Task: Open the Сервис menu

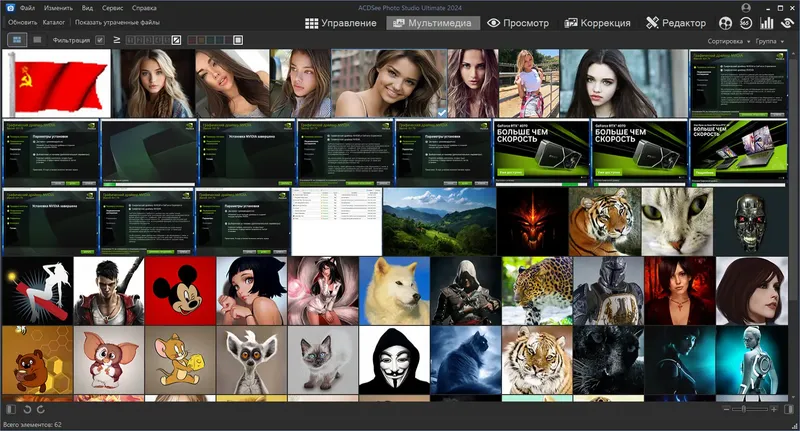Action: pyautogui.click(x=112, y=8)
